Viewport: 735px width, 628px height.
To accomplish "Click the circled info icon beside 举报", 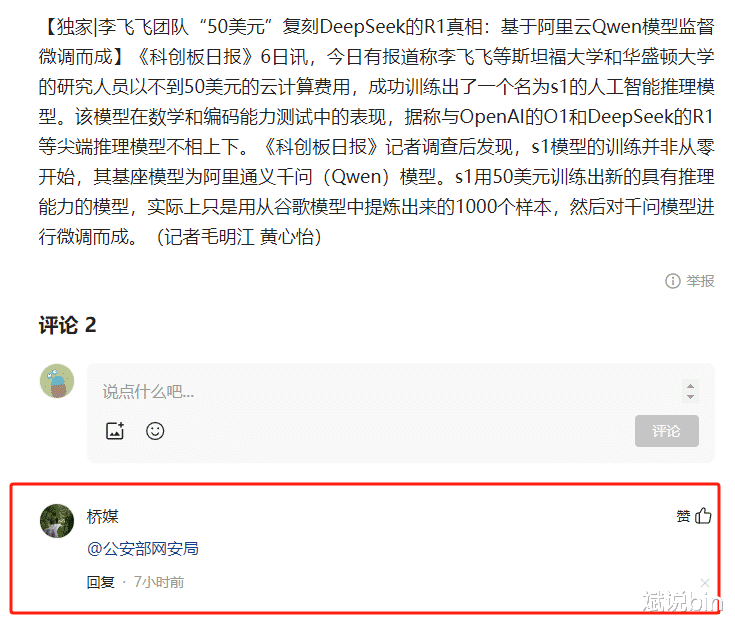I will click(x=672, y=281).
